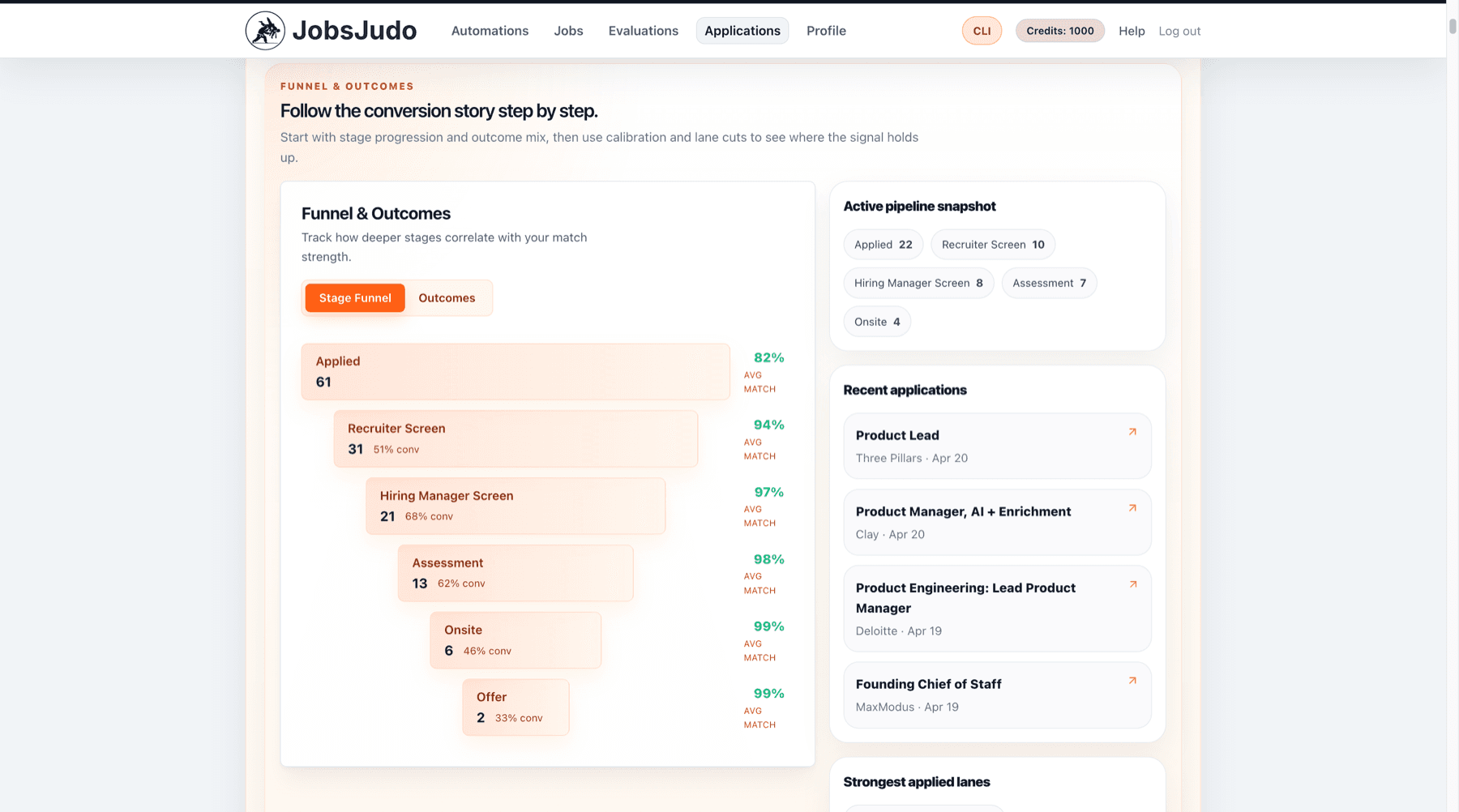Open external link arrow for Product Lead

pos(1132,432)
